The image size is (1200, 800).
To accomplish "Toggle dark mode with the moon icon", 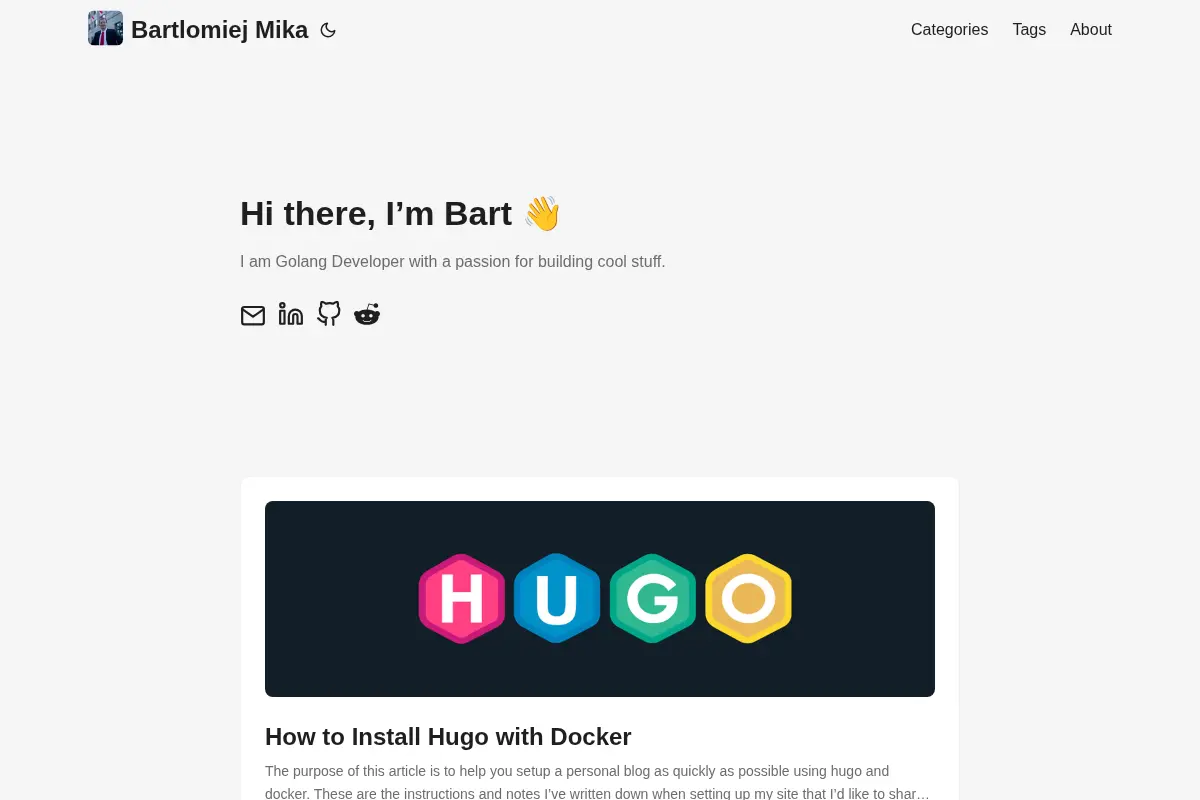I will pos(328,30).
